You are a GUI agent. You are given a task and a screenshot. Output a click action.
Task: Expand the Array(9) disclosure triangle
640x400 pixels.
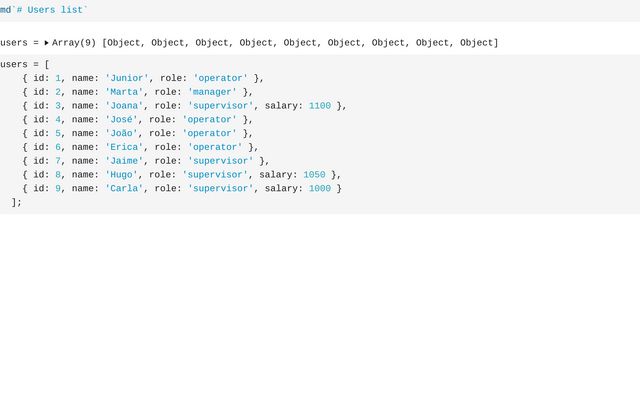pyautogui.click(x=46, y=43)
